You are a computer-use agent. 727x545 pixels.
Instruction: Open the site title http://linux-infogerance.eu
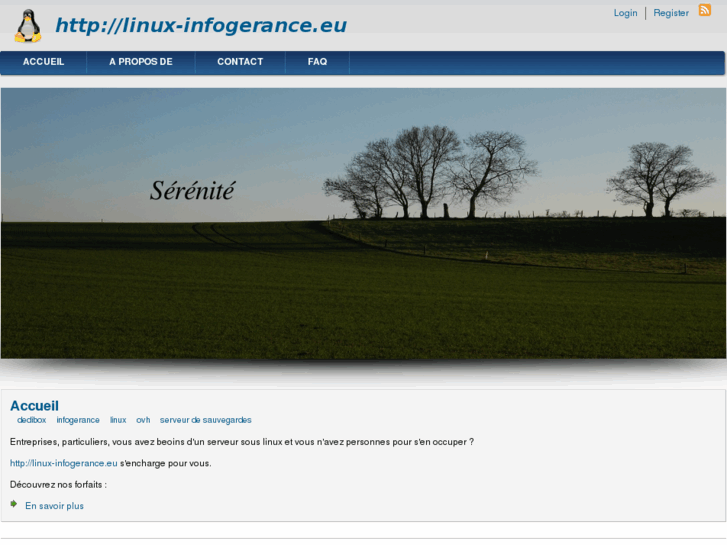coord(201,25)
